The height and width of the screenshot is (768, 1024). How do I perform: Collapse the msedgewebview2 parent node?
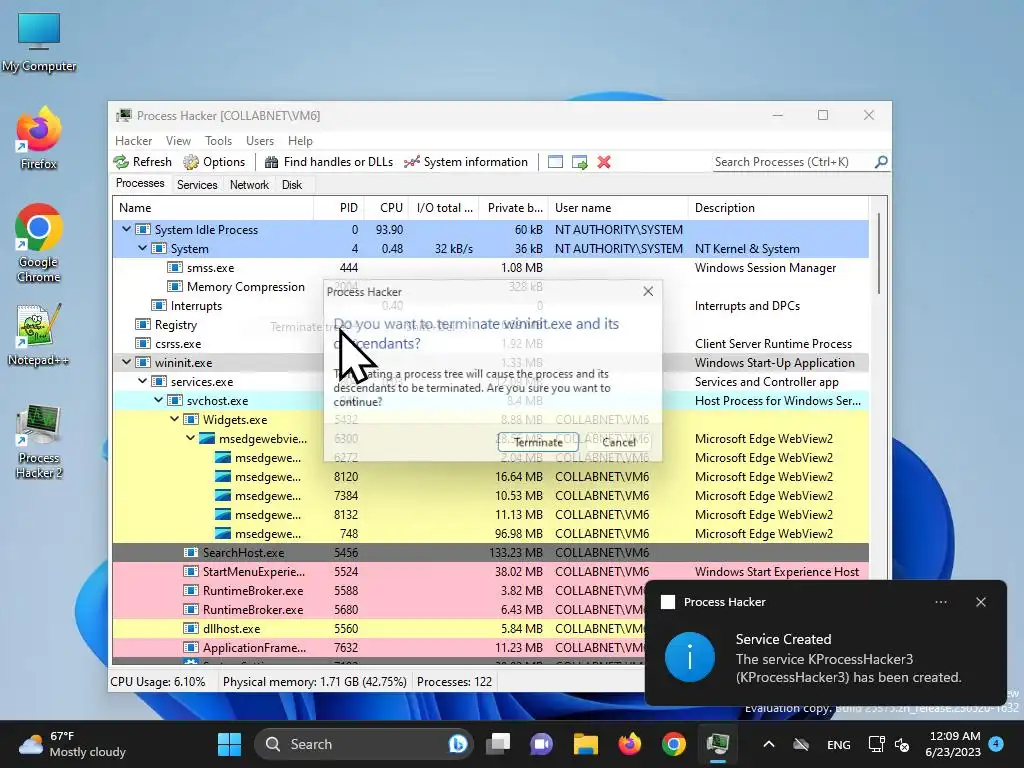click(x=190, y=438)
